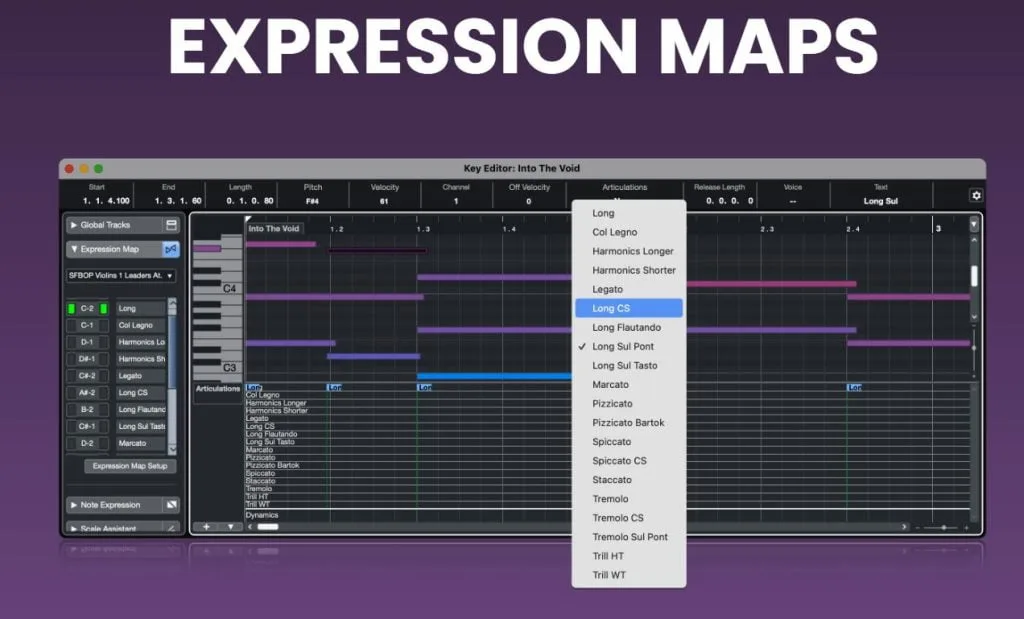The height and width of the screenshot is (619, 1024).
Task: Open the Expression Map Setup dialog
Action: (x=129, y=466)
